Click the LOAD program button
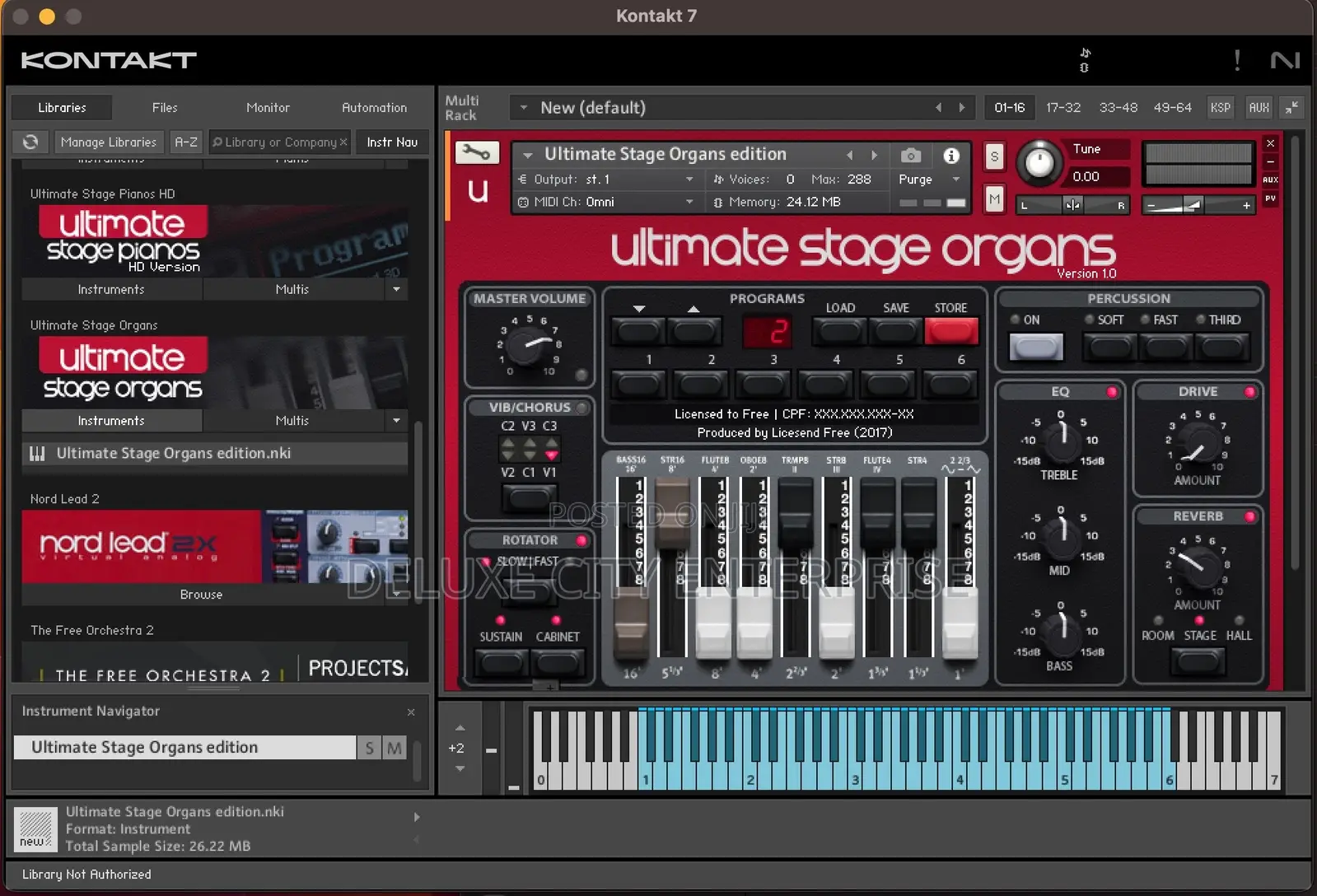The height and width of the screenshot is (896, 1317). click(x=839, y=331)
